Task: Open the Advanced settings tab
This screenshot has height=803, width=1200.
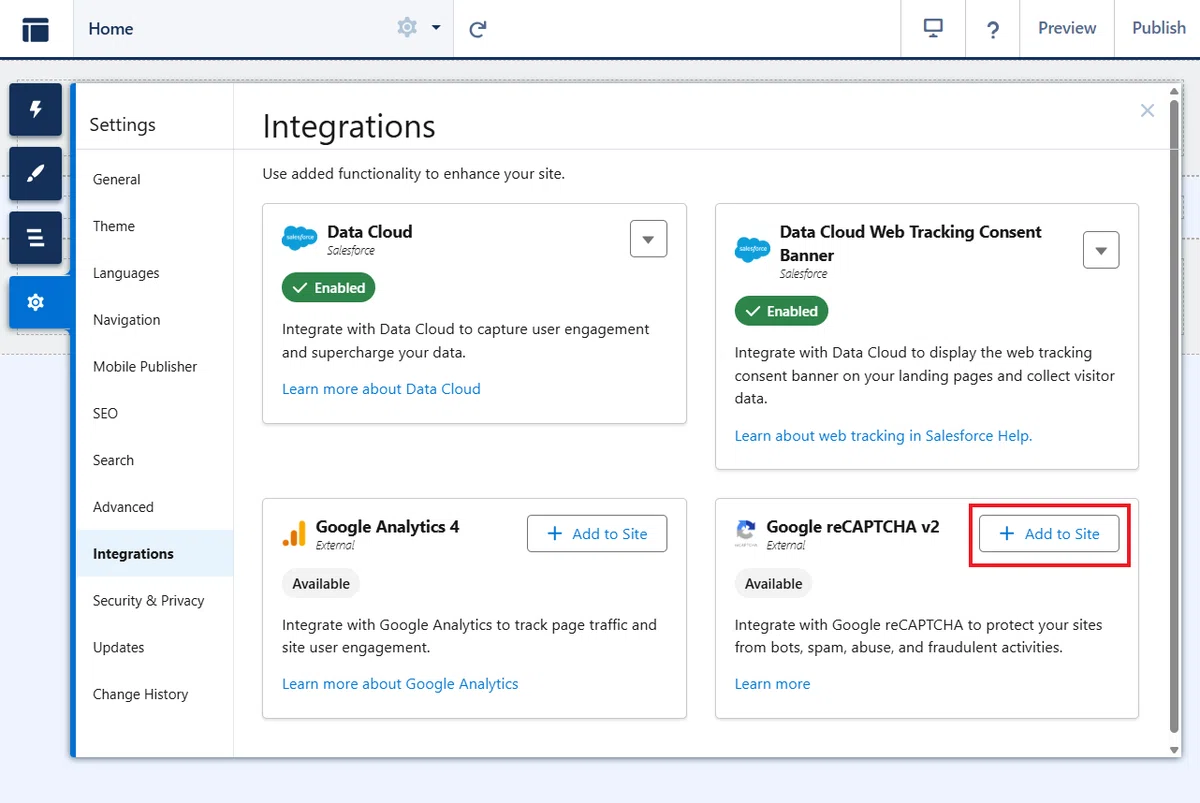Action: (155, 507)
